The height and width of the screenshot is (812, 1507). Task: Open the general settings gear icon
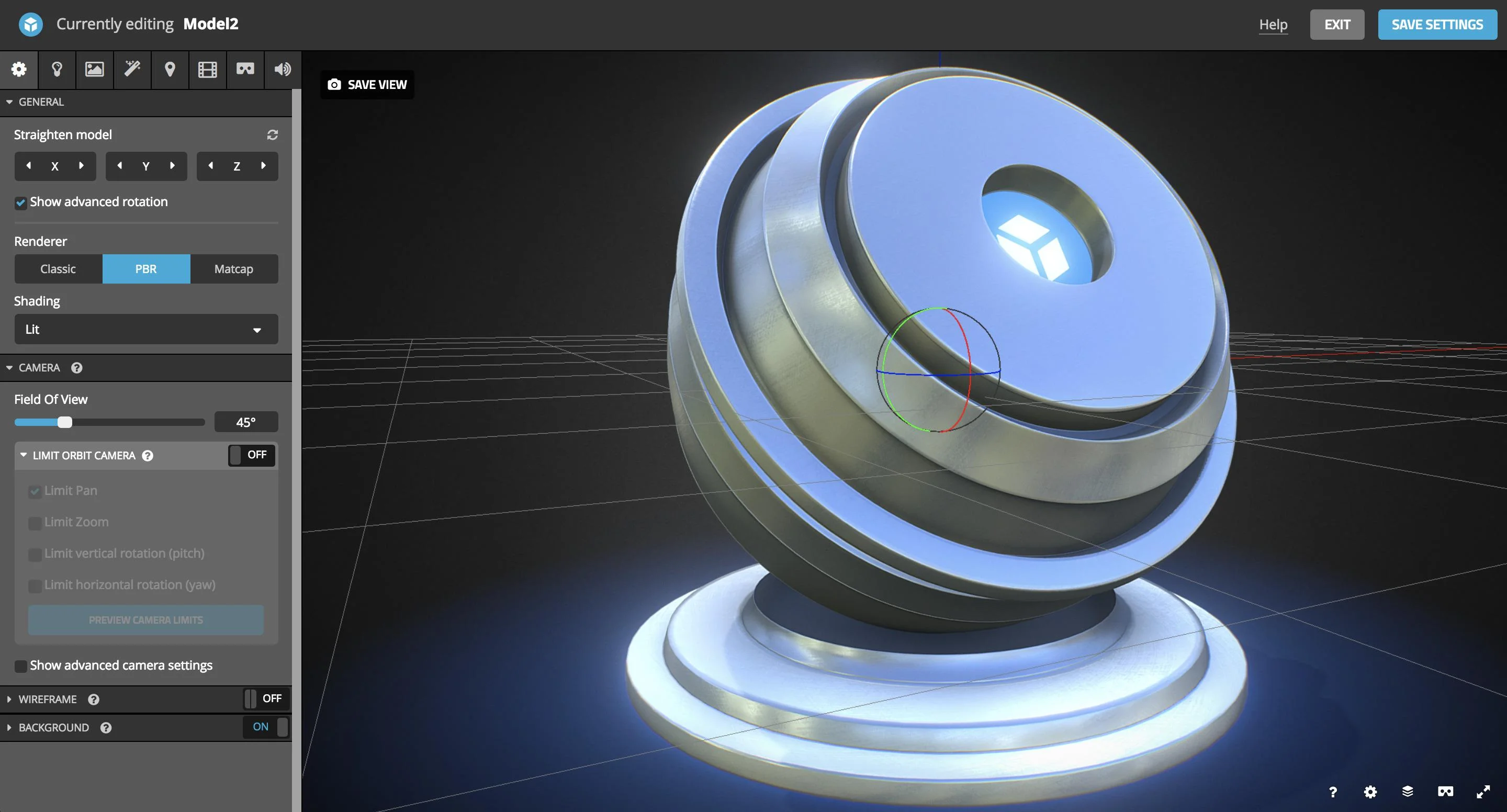coord(19,68)
